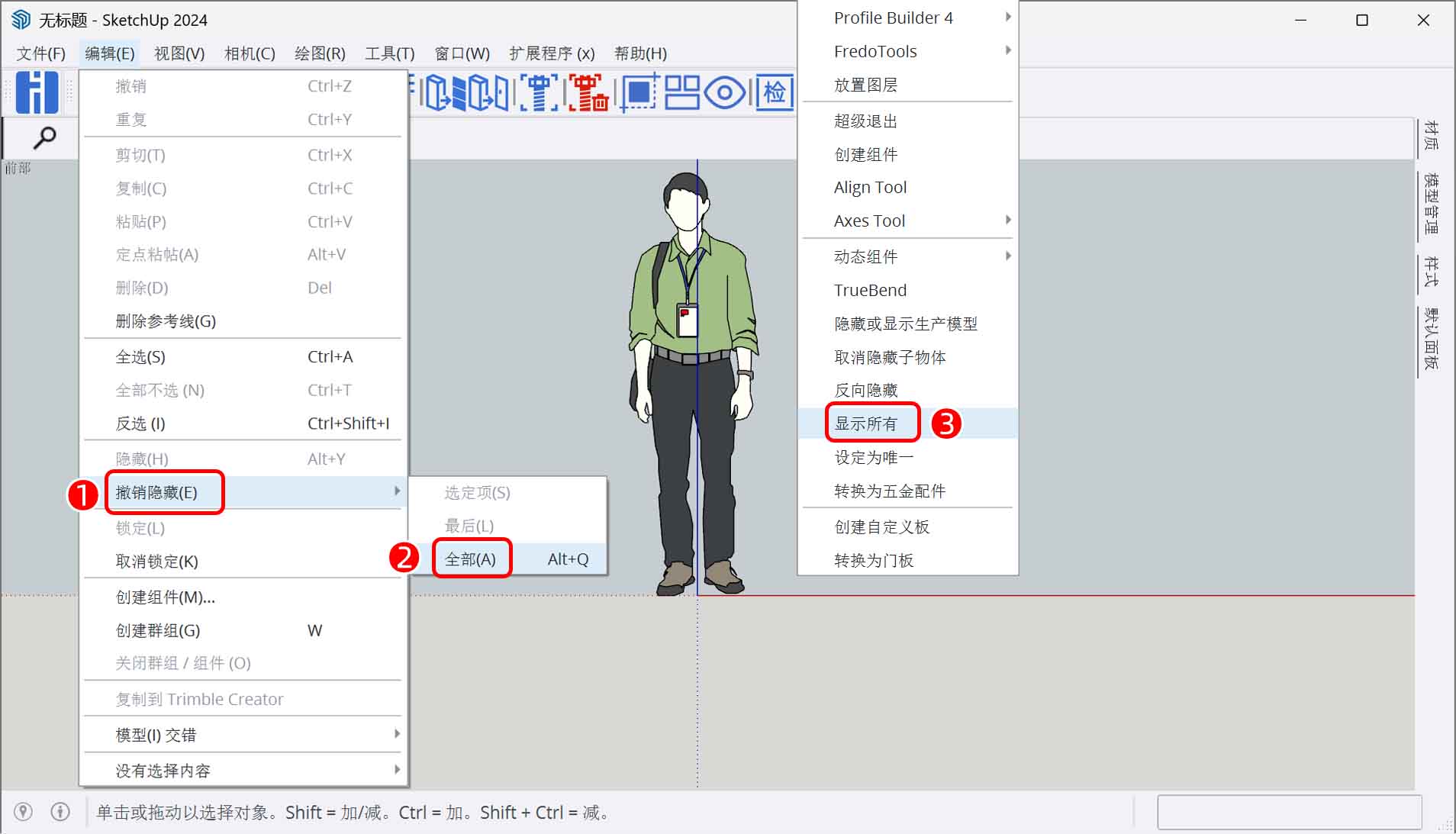Click the '检' inspection toolbar icon

point(775,92)
